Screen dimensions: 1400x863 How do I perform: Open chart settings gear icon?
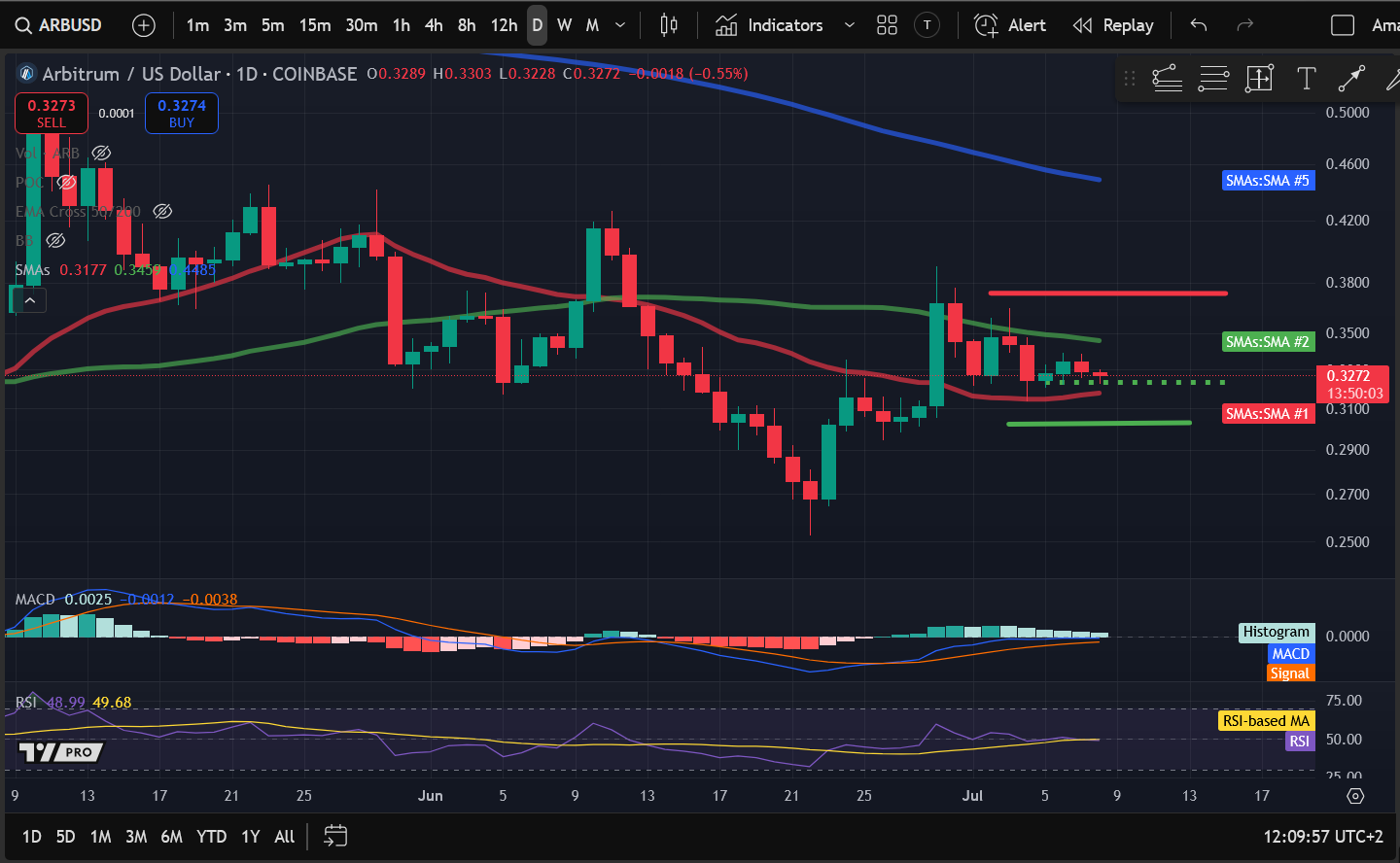tap(1355, 796)
